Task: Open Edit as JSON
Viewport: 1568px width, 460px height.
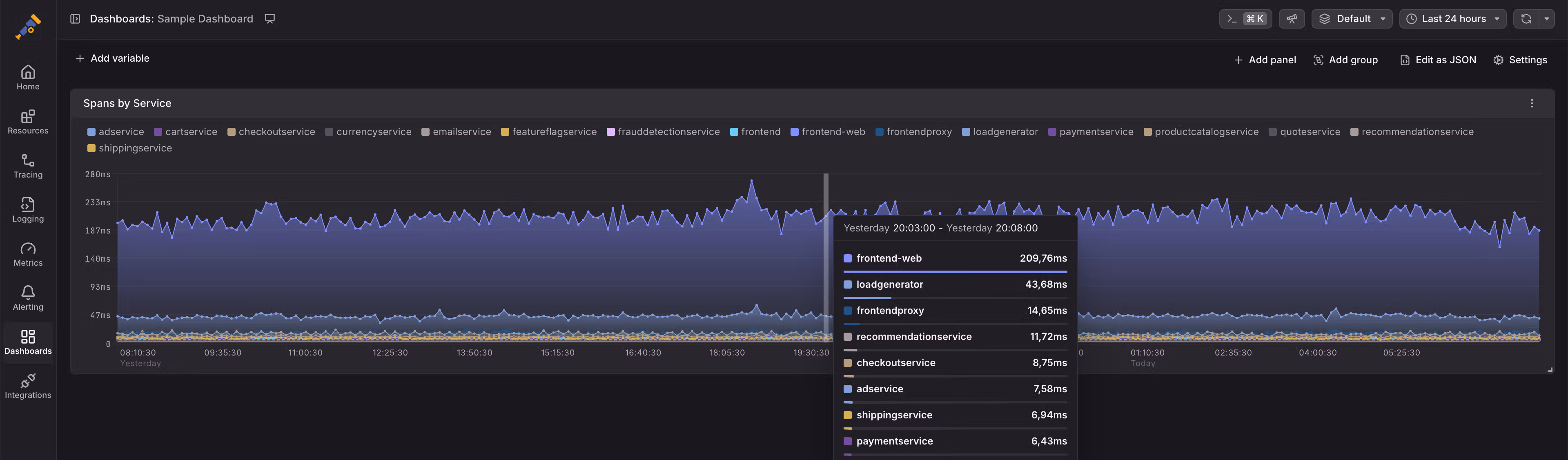Action: point(1438,59)
